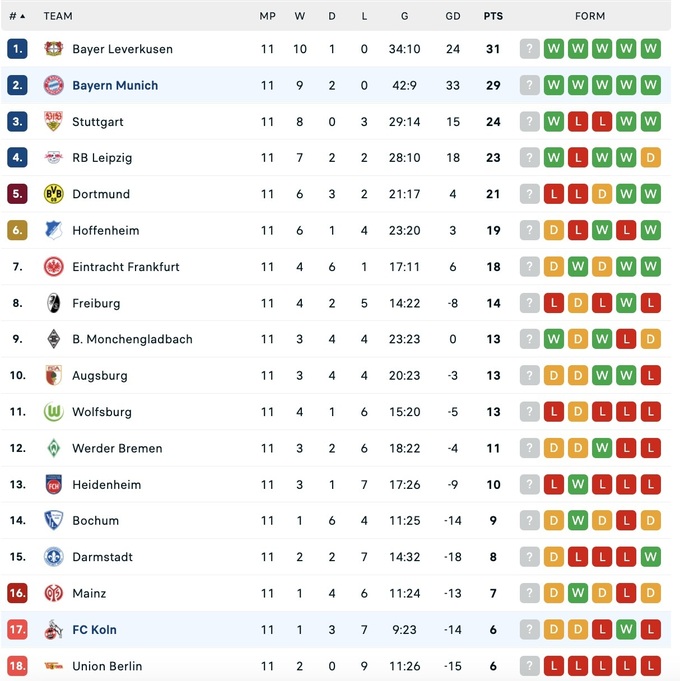Open the FC Koln team link
The image size is (680, 681).
tap(94, 630)
